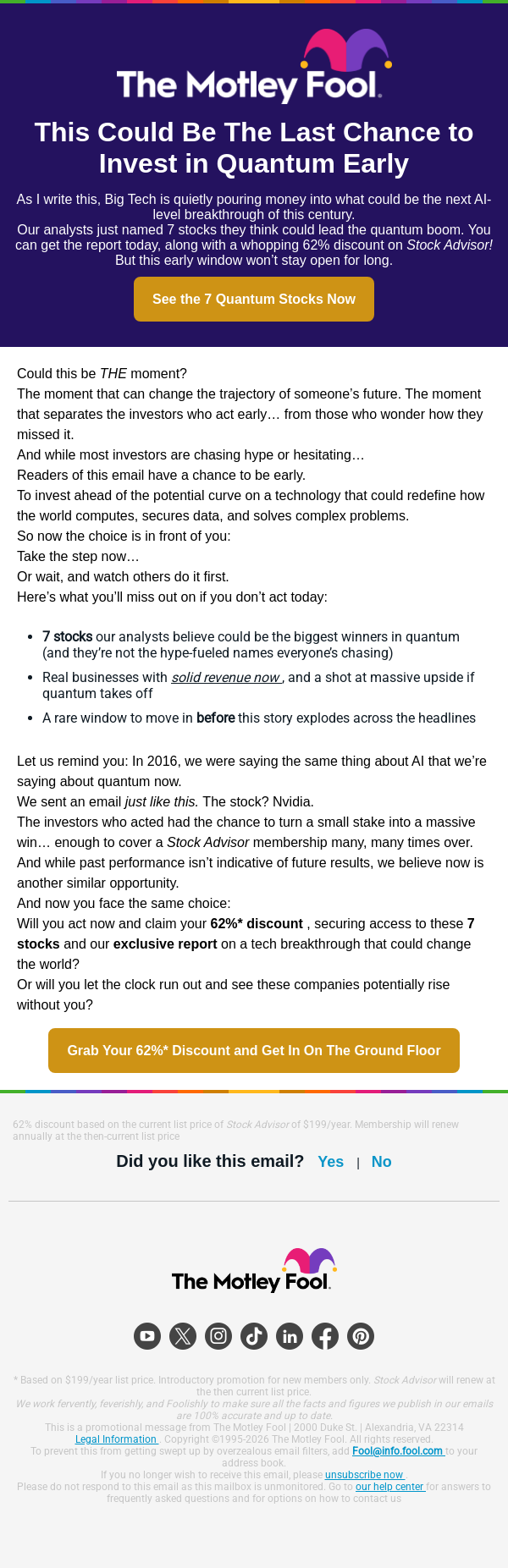Open the our help center link
Viewport: 508px width, 1568px height.
click(389, 1486)
